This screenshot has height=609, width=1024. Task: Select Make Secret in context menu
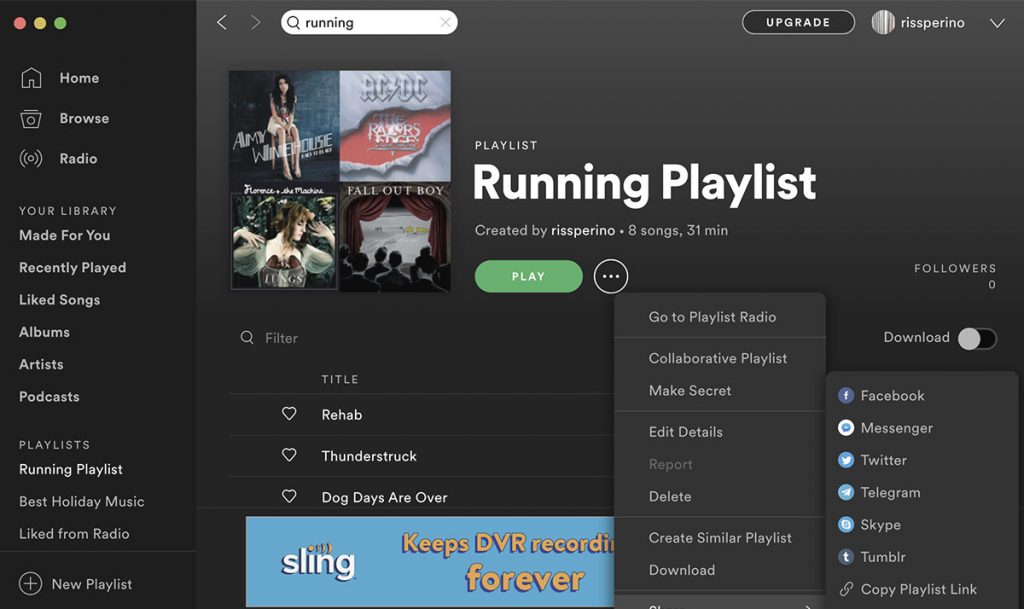coord(690,390)
